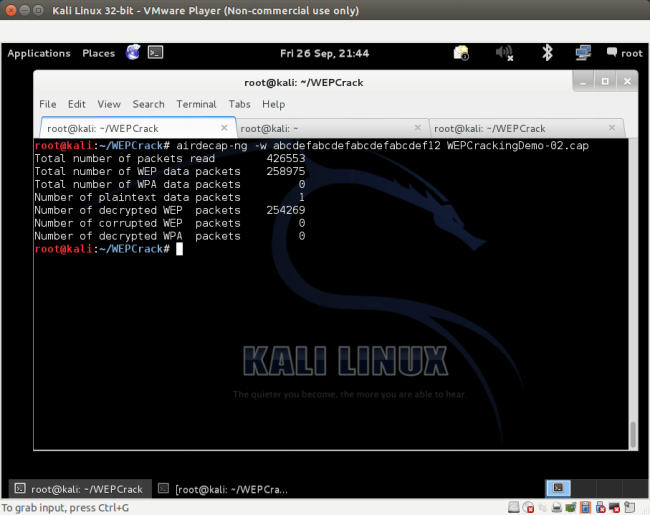The image size is (650, 515).
Task: Open the Bluetooth indicator icon
Action: click(547, 53)
